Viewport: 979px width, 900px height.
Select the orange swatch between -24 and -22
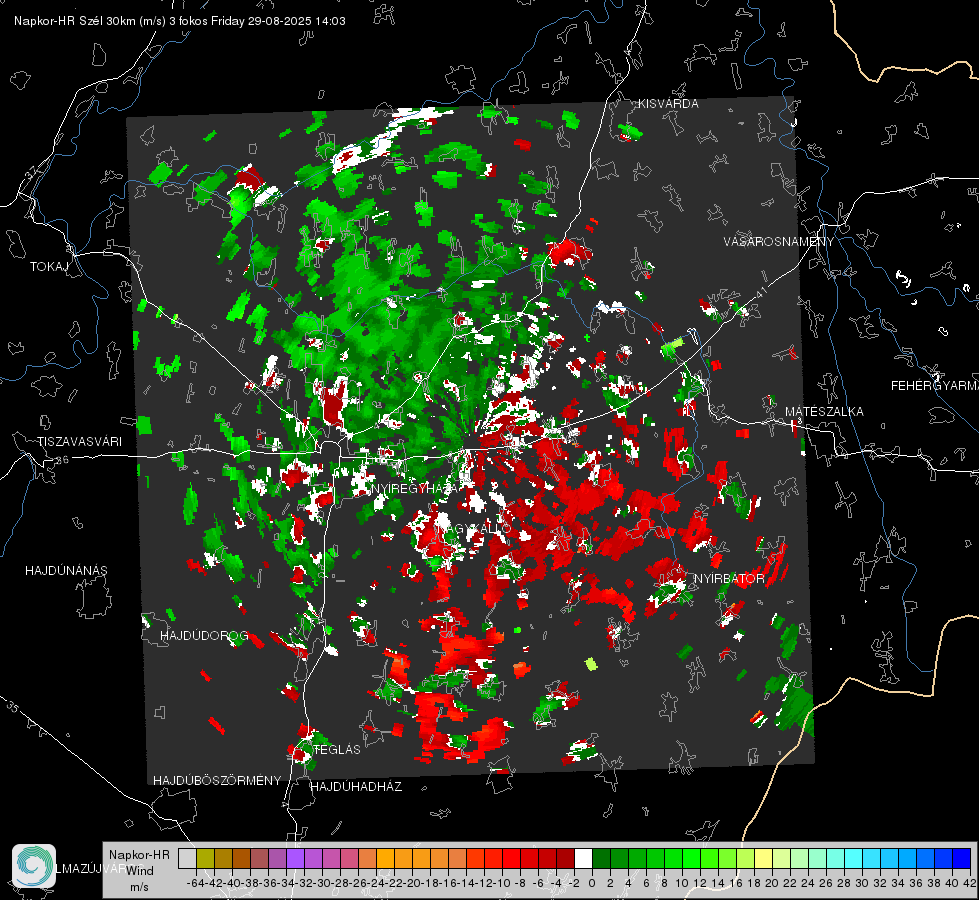(385, 859)
